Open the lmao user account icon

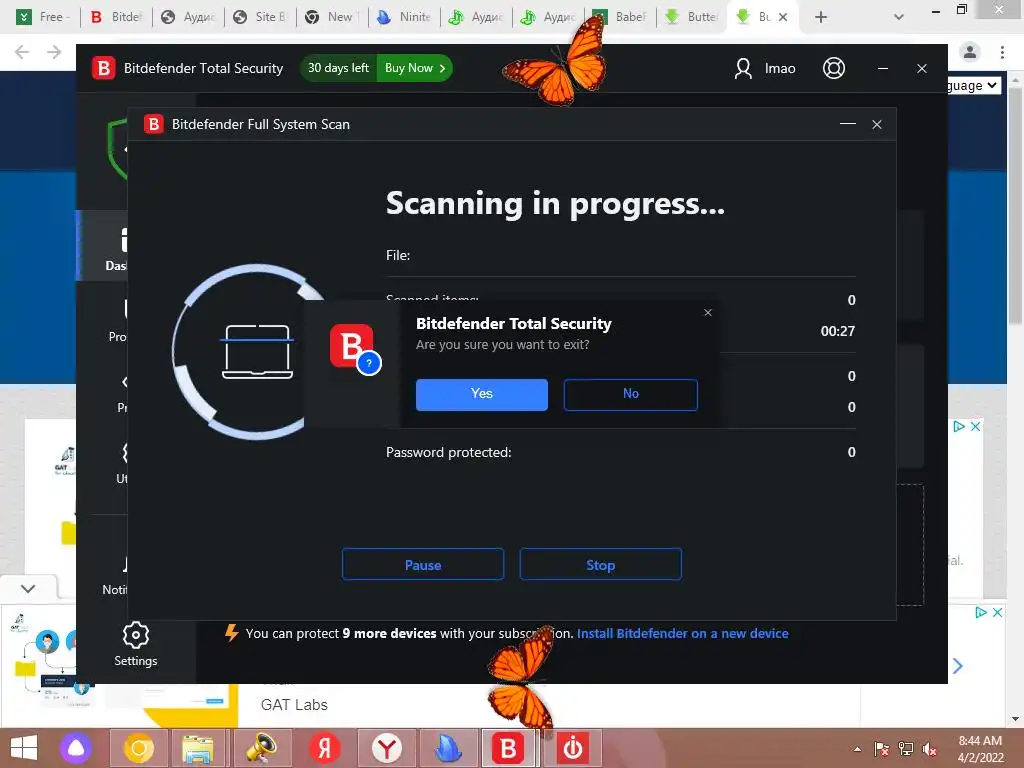743,68
